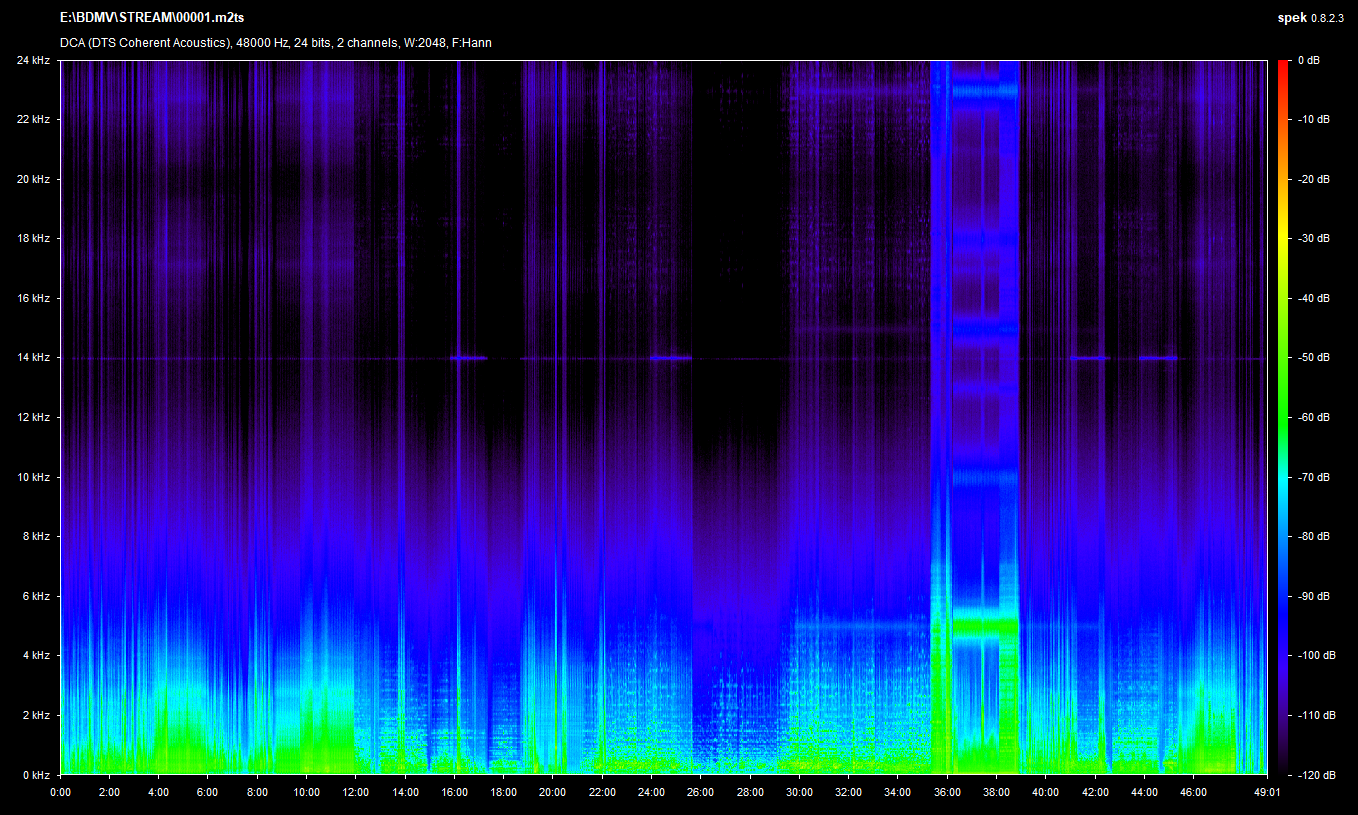
Task: Select the 49:01 end time marker
Action: click(1267, 792)
